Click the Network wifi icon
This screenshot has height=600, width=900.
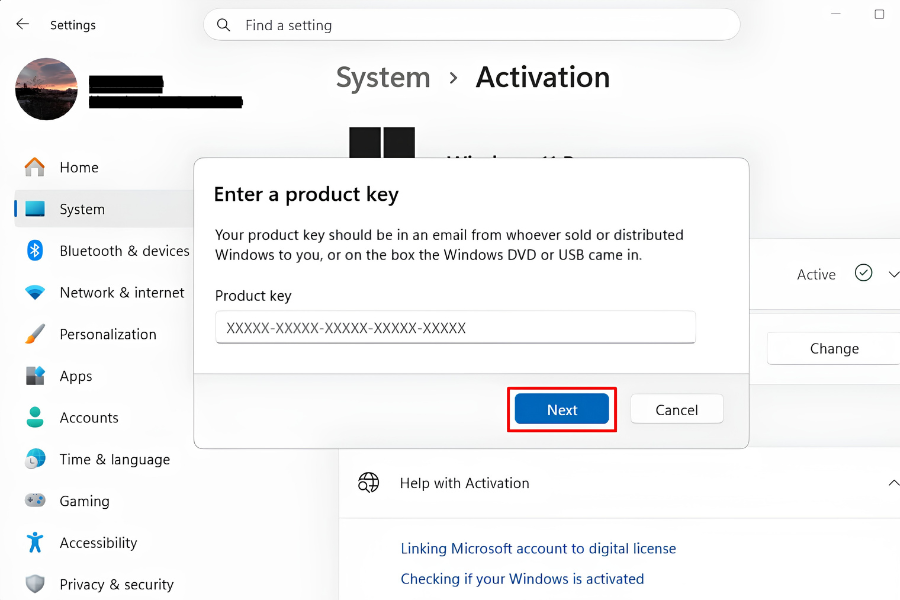35,292
